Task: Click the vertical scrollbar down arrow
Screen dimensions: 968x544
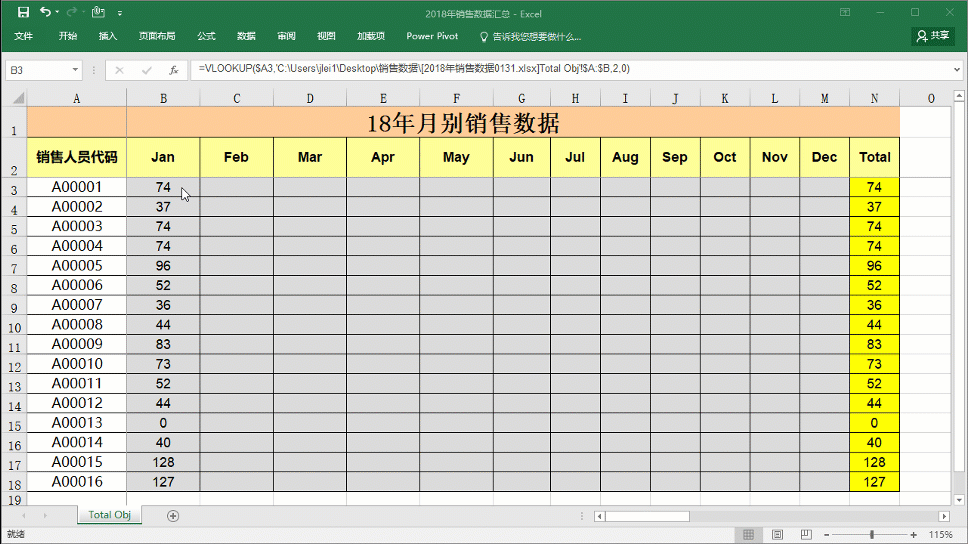Action: pos(959,500)
